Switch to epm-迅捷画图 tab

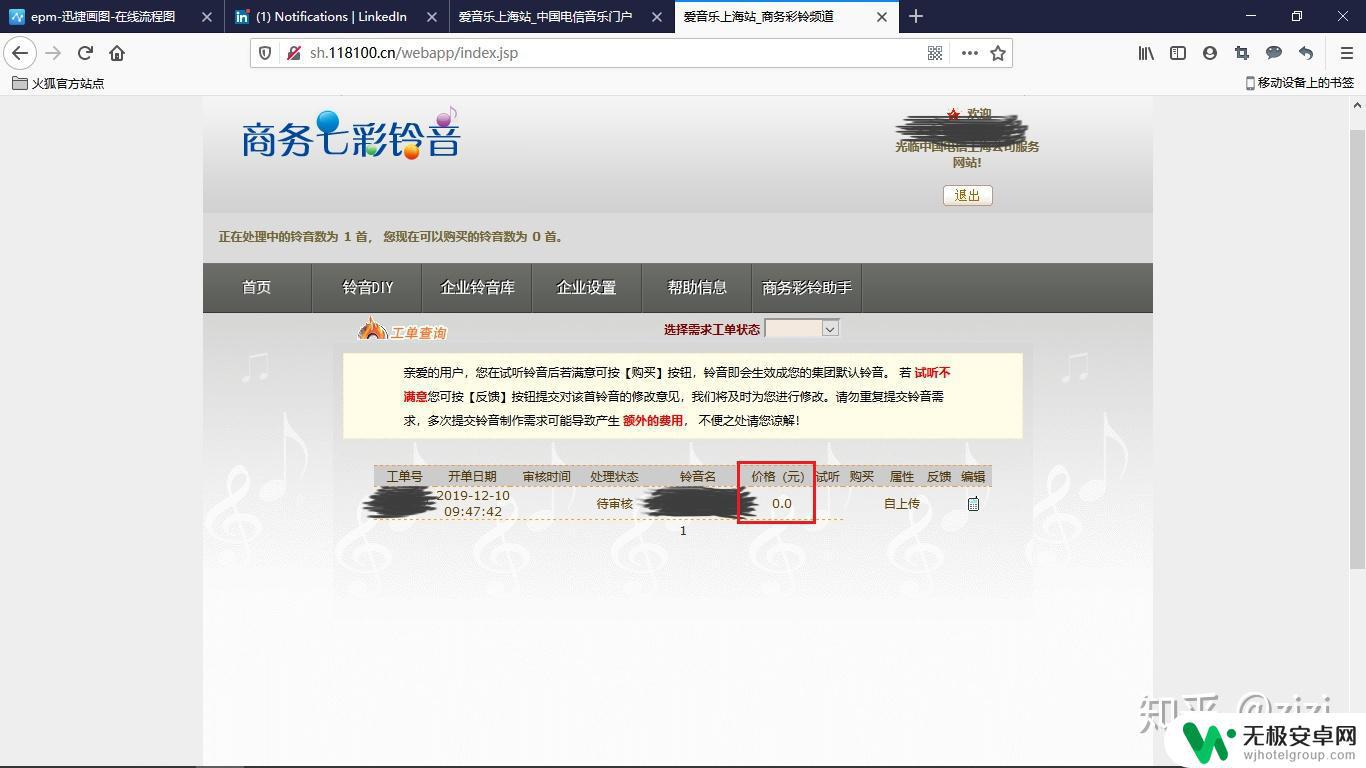[103, 17]
